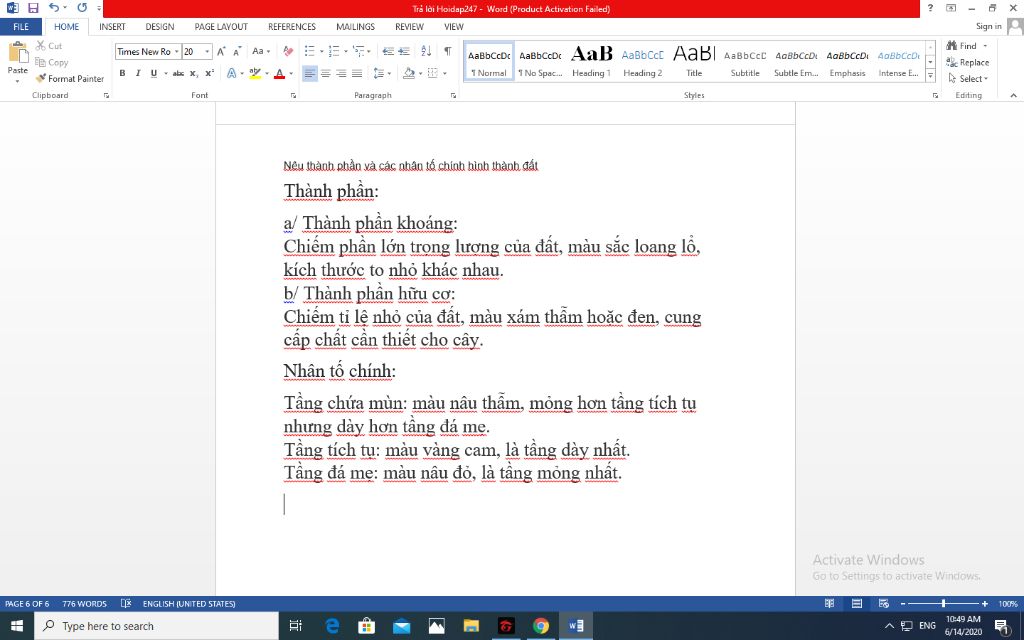Viewport: 1024px width, 640px height.
Task: Open the Borders dropdown arrow
Action: 445,73
